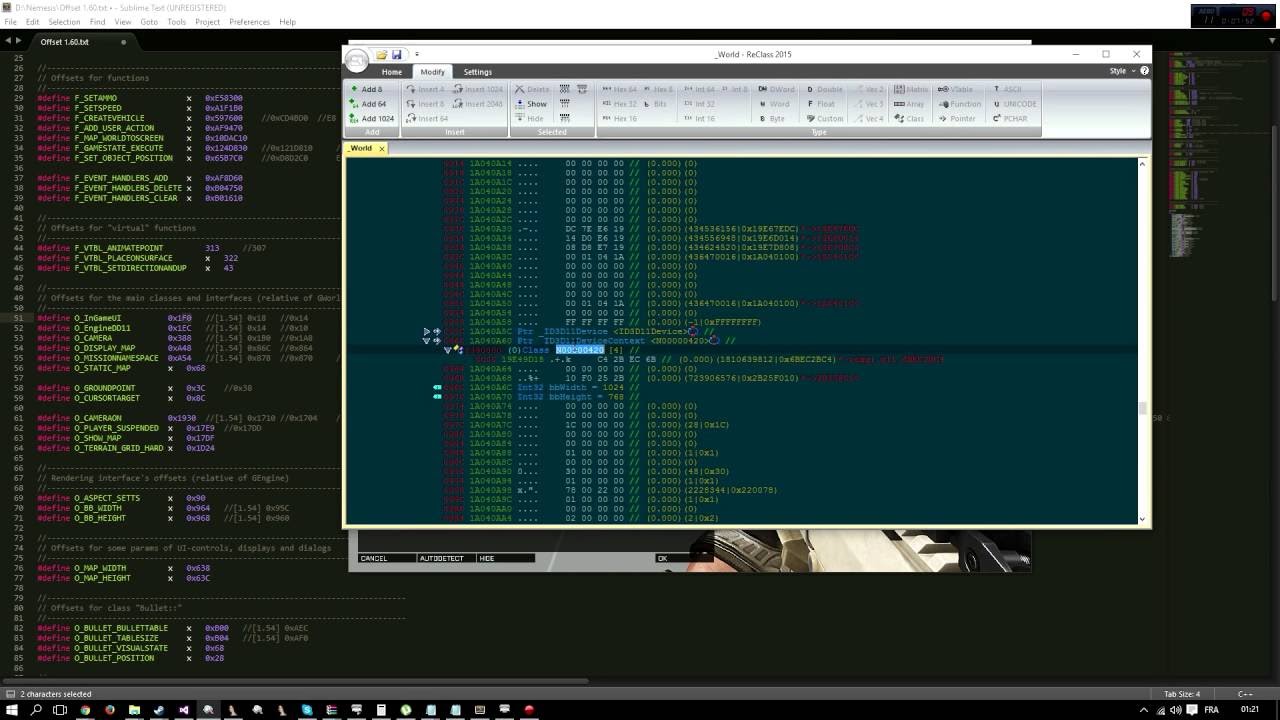Screen dimensions: 1280x720
Task: Set node type to Float
Action: click(821, 104)
